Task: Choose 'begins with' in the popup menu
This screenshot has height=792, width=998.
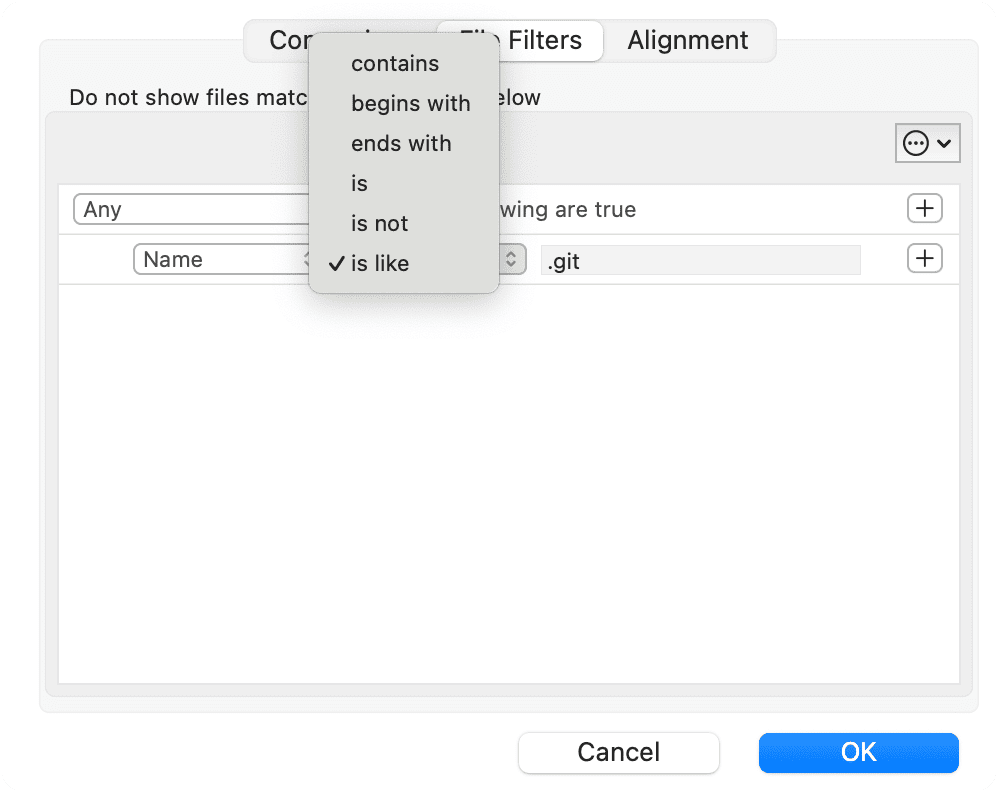Action: [404, 104]
